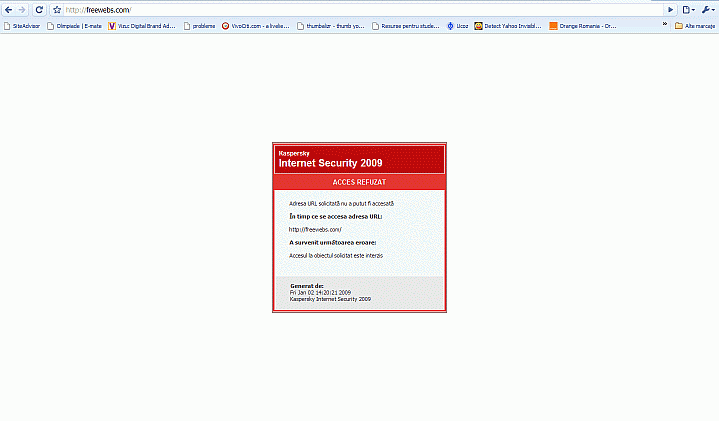Open the wrench tools menu

[x=708, y=10]
